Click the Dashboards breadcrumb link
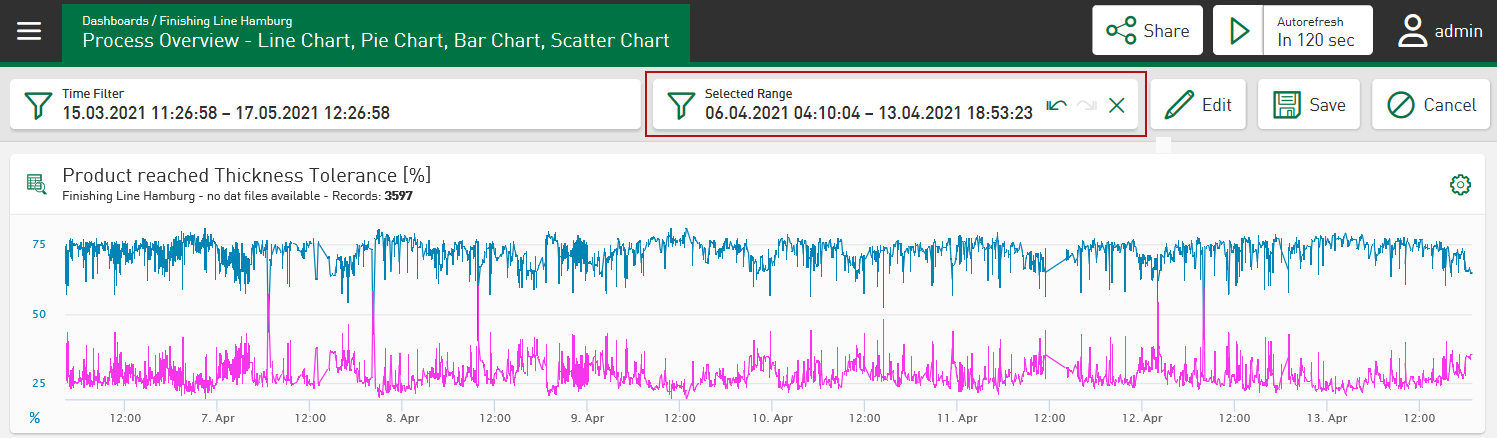The height and width of the screenshot is (438, 1497). [113, 20]
